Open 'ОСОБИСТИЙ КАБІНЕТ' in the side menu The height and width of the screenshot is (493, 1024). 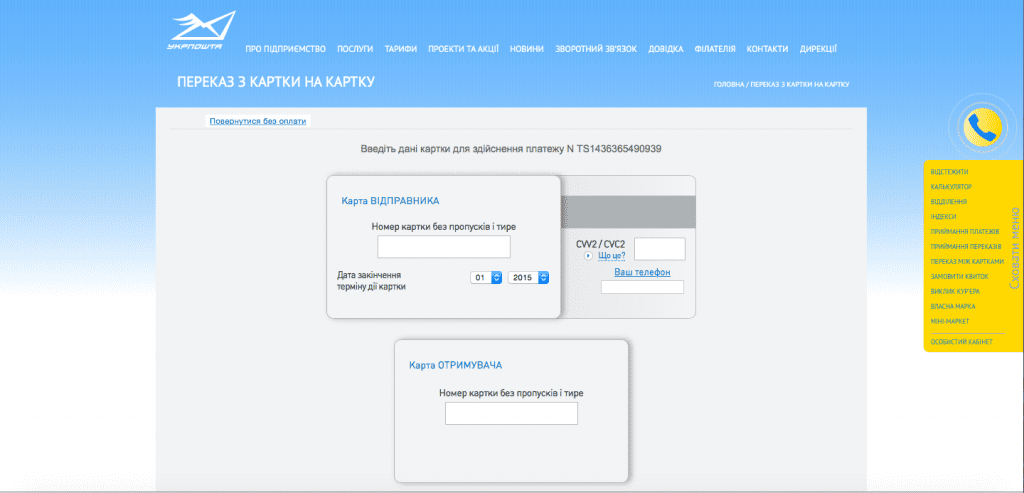click(x=962, y=342)
